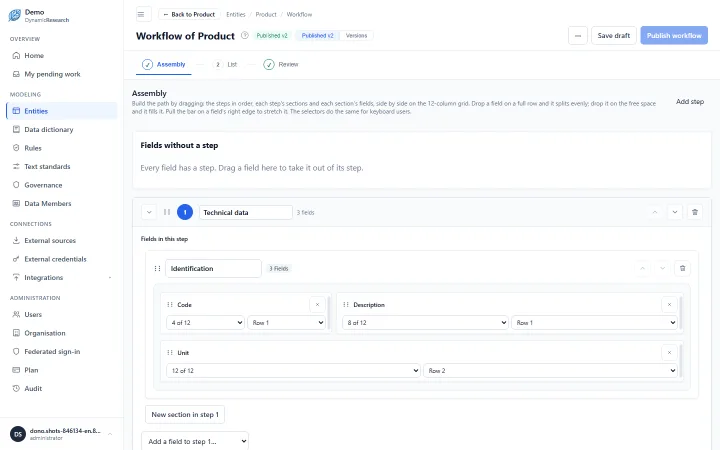Image resolution: width=720 pixels, height=450 pixels.
Task: Grab the drag handle of the Technical data step
Action: [167, 212]
